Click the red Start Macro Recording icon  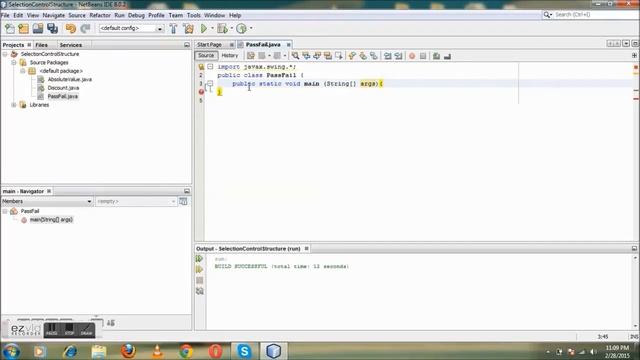pos(412,56)
